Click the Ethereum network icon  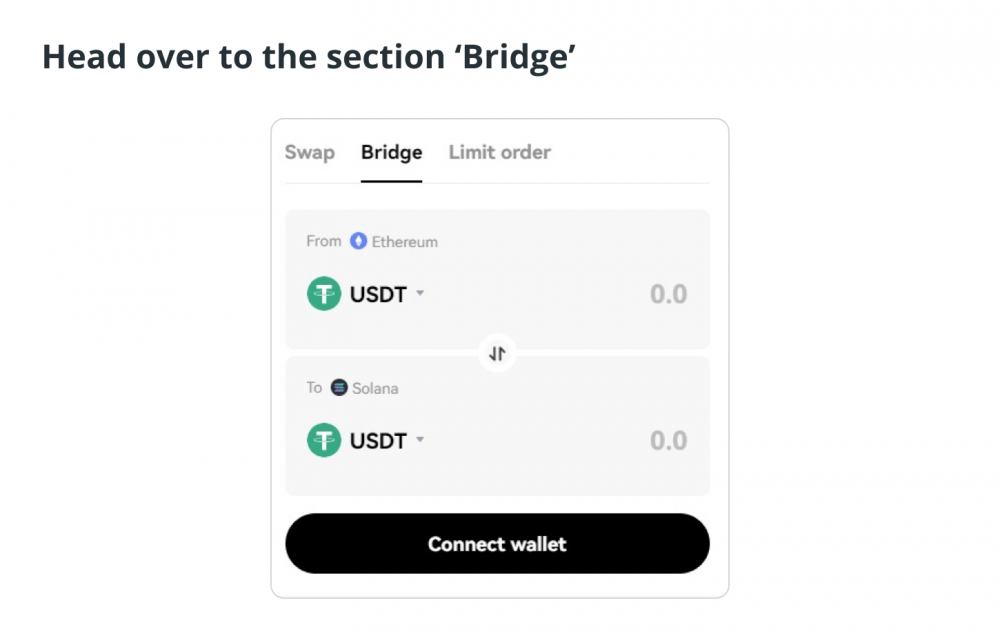coord(358,241)
